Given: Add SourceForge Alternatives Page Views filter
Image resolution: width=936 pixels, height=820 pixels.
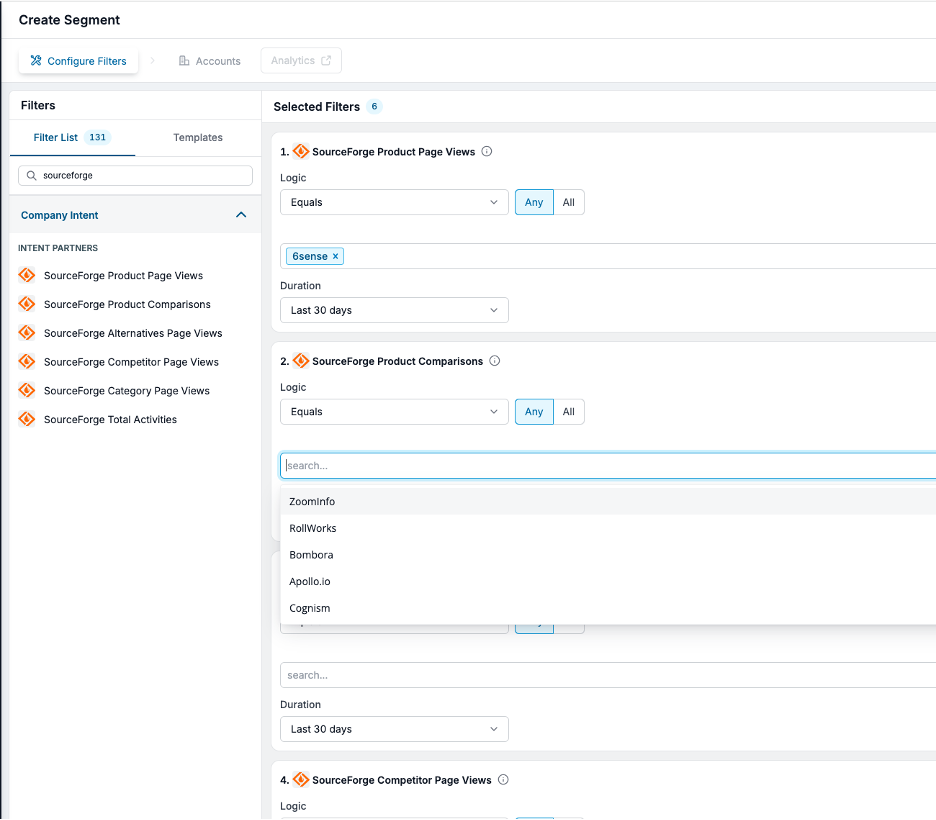Looking at the screenshot, I should click(133, 332).
